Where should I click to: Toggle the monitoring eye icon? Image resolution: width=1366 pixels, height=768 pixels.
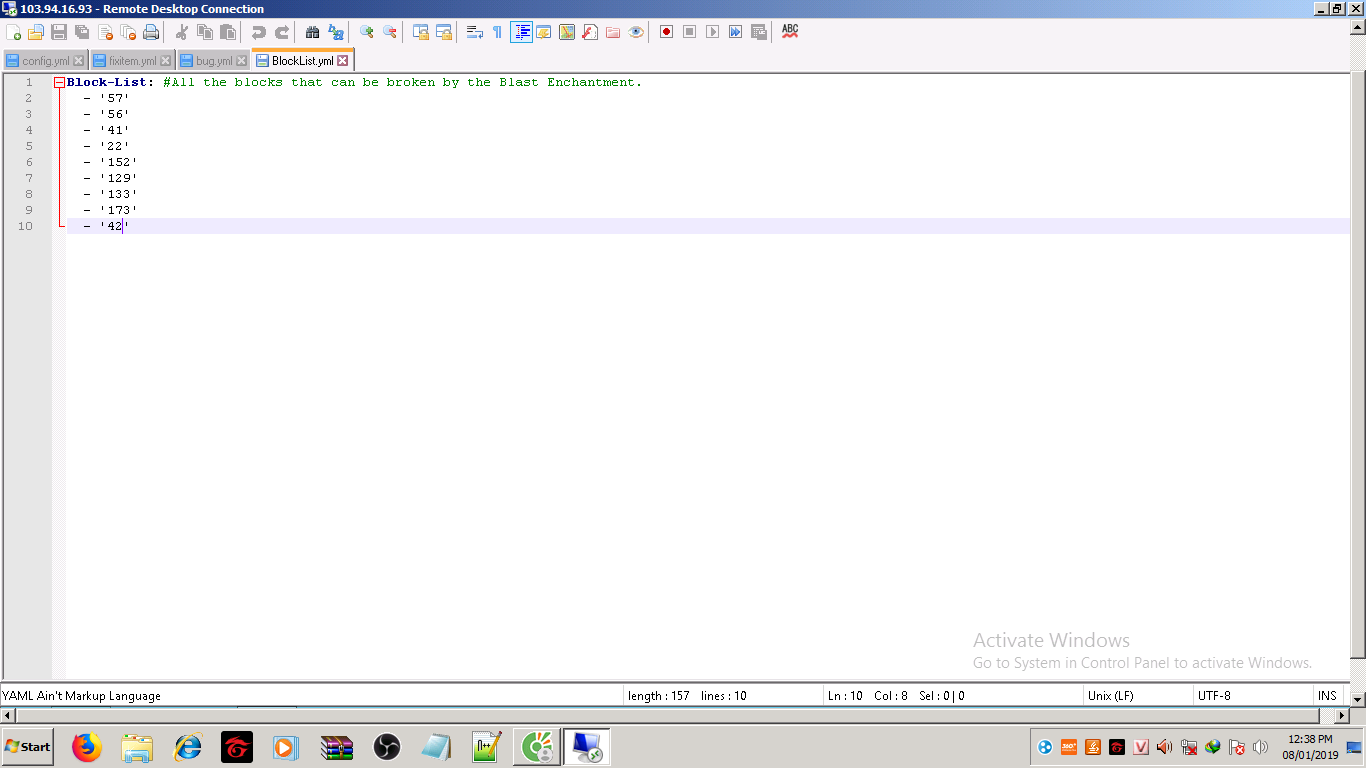[x=636, y=32]
